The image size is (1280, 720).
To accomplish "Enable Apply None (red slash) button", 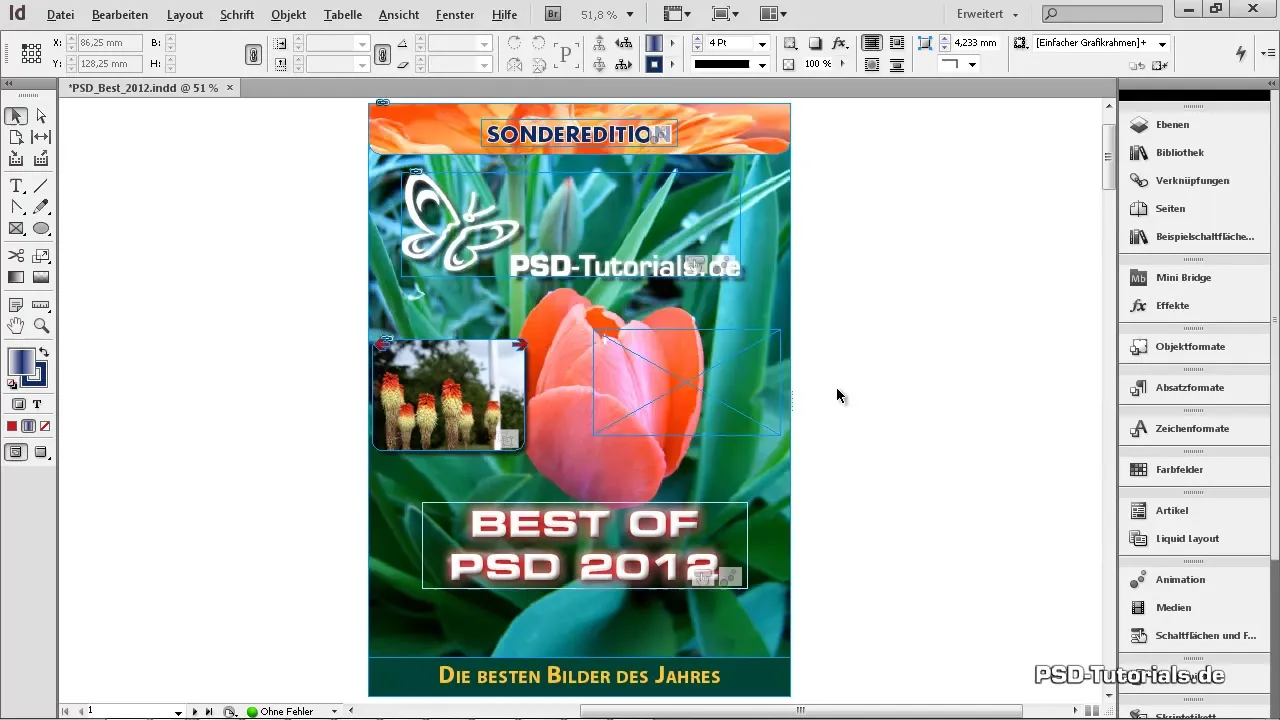I will pyautogui.click(x=45, y=426).
